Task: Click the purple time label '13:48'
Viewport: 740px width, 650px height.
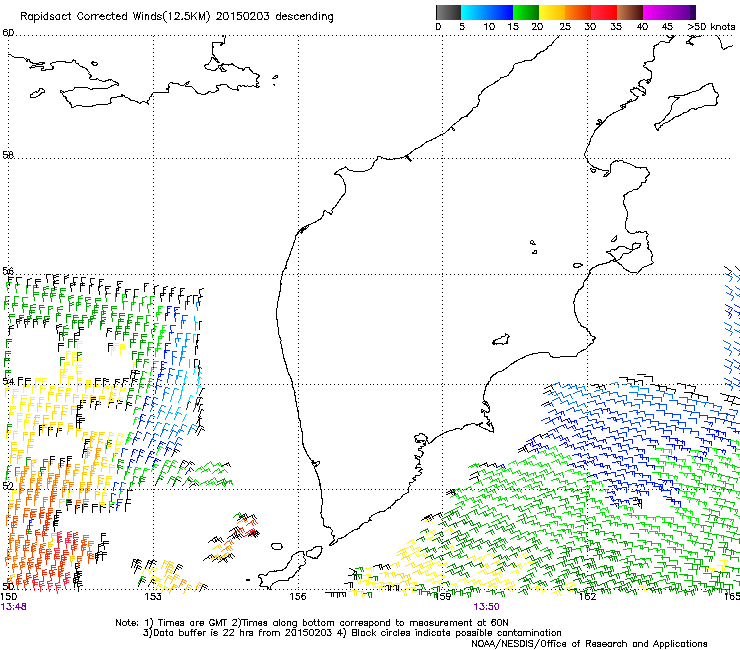Action: (x=14, y=607)
